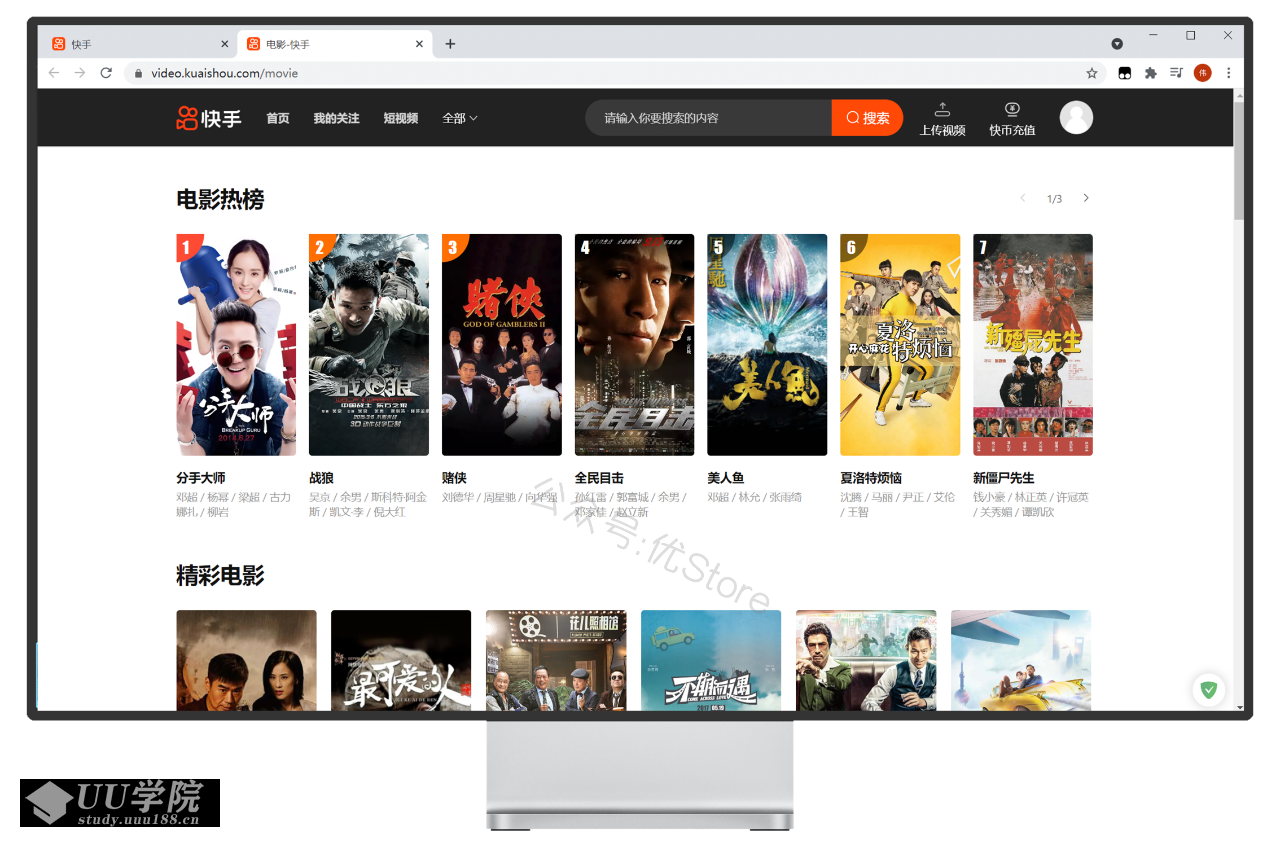Click the Kuaishou logo in header
This screenshot has width=1280, height=847.
point(209,118)
